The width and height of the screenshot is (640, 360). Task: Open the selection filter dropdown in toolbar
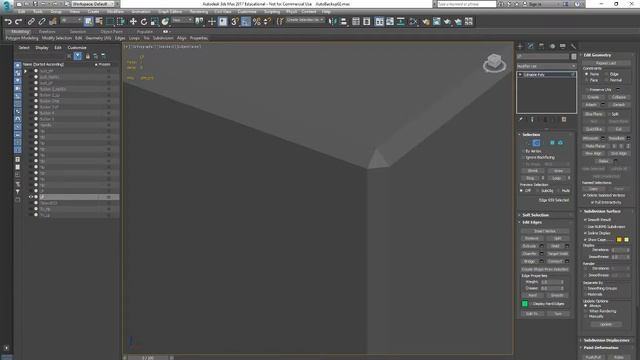pyautogui.click(x=71, y=20)
